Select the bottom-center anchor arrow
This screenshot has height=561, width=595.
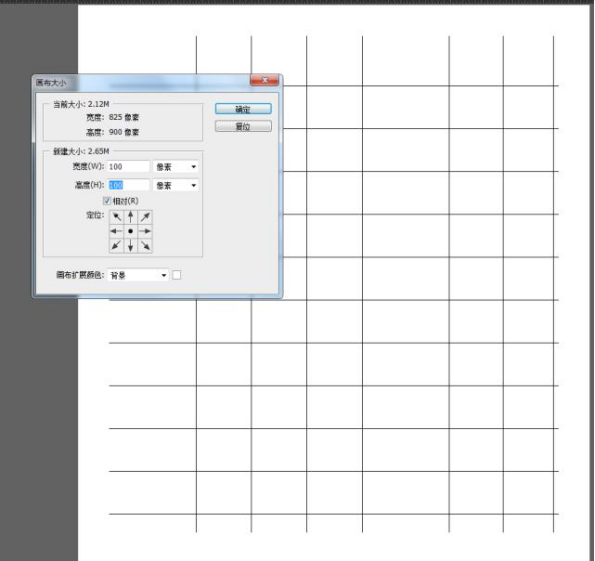click(x=131, y=246)
